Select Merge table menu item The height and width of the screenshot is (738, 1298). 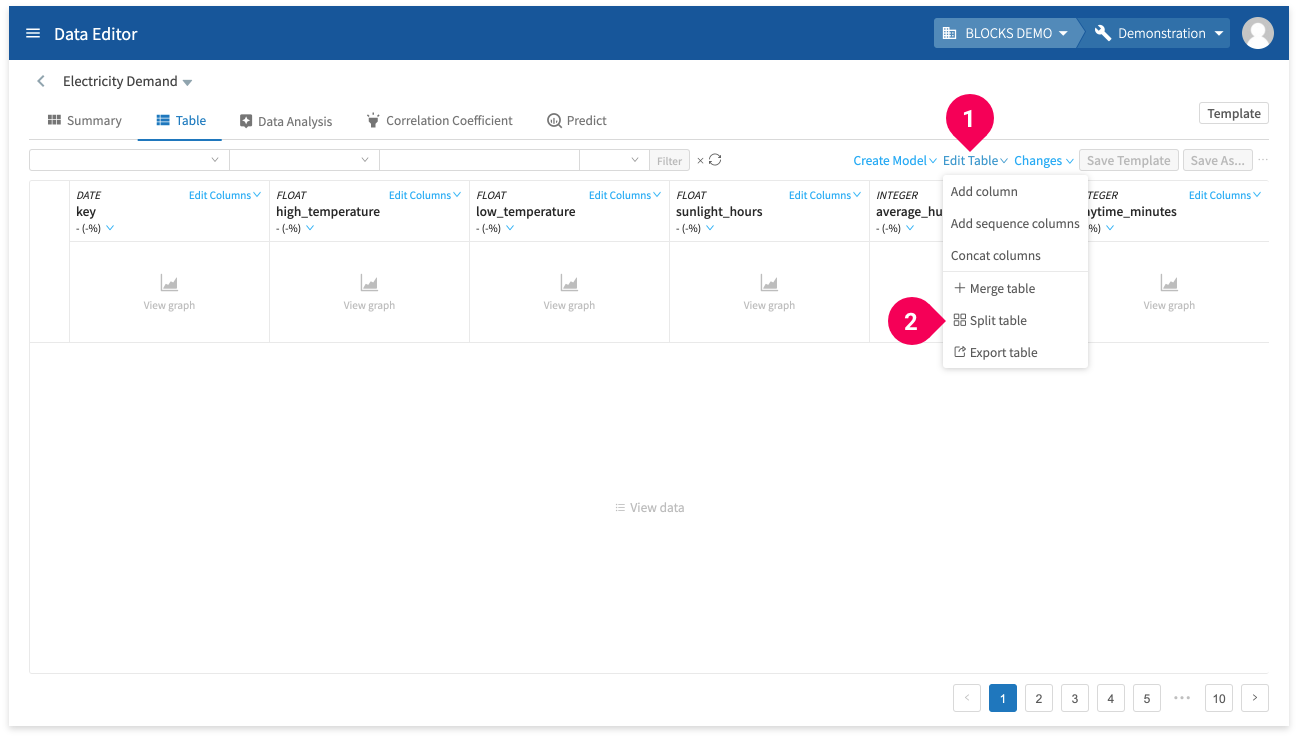1015,289
